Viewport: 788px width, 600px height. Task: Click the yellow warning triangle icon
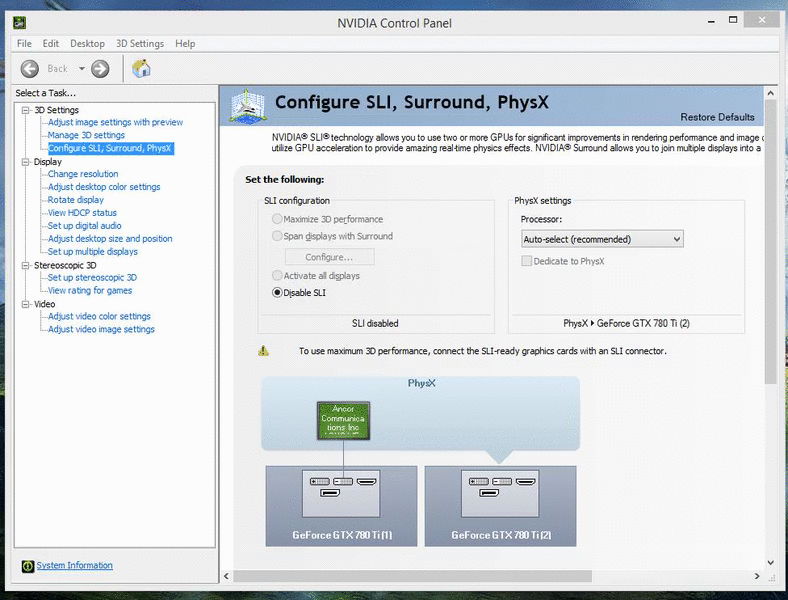click(x=263, y=351)
